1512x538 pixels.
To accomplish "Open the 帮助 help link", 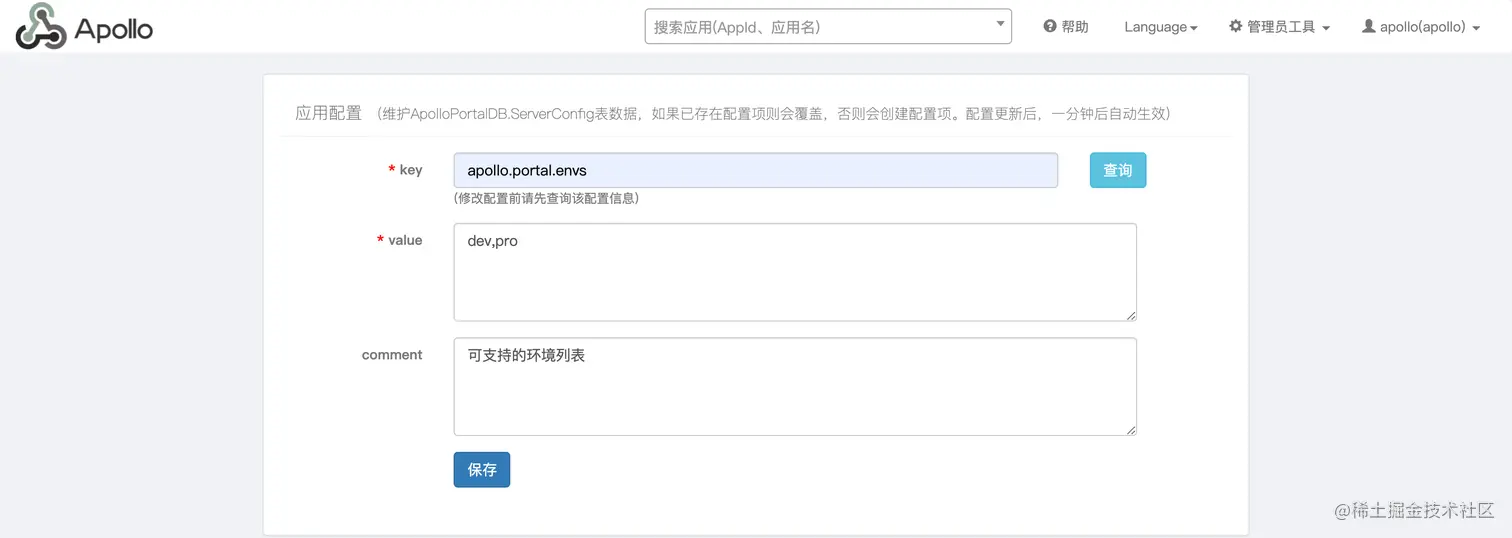I will (x=1066, y=27).
